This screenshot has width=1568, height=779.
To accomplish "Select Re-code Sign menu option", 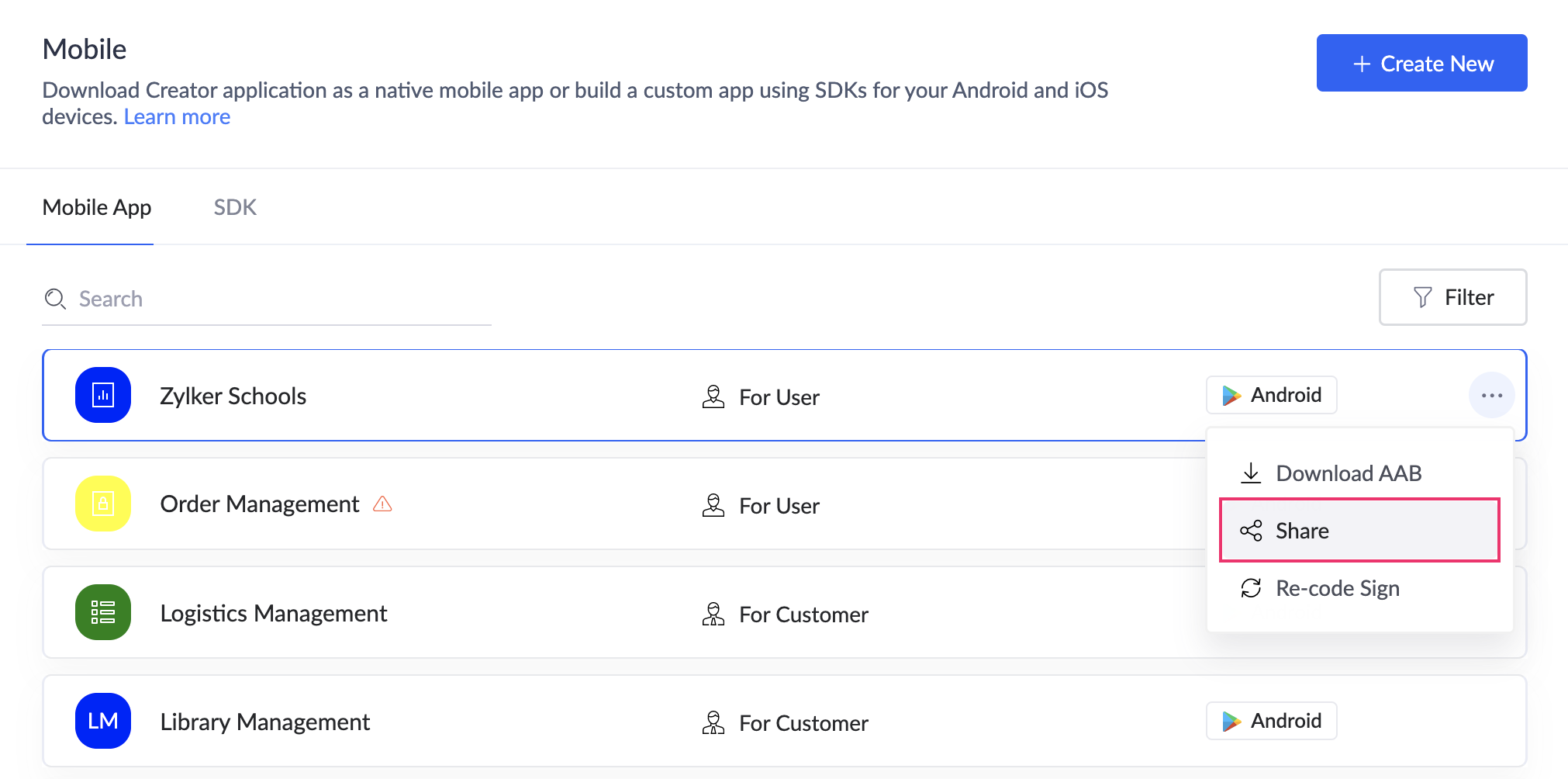I will tap(1337, 588).
